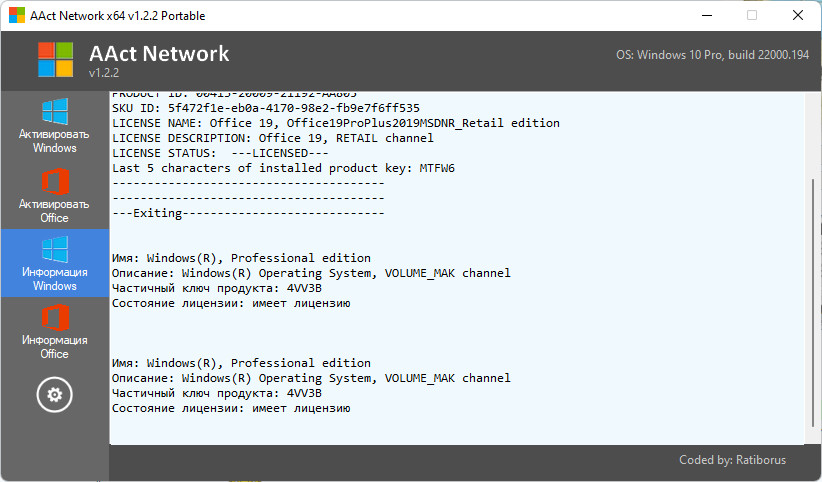The height and width of the screenshot is (482, 822).
Task: Click the 'Last 5 characters' product key line
Action: pos(283,168)
